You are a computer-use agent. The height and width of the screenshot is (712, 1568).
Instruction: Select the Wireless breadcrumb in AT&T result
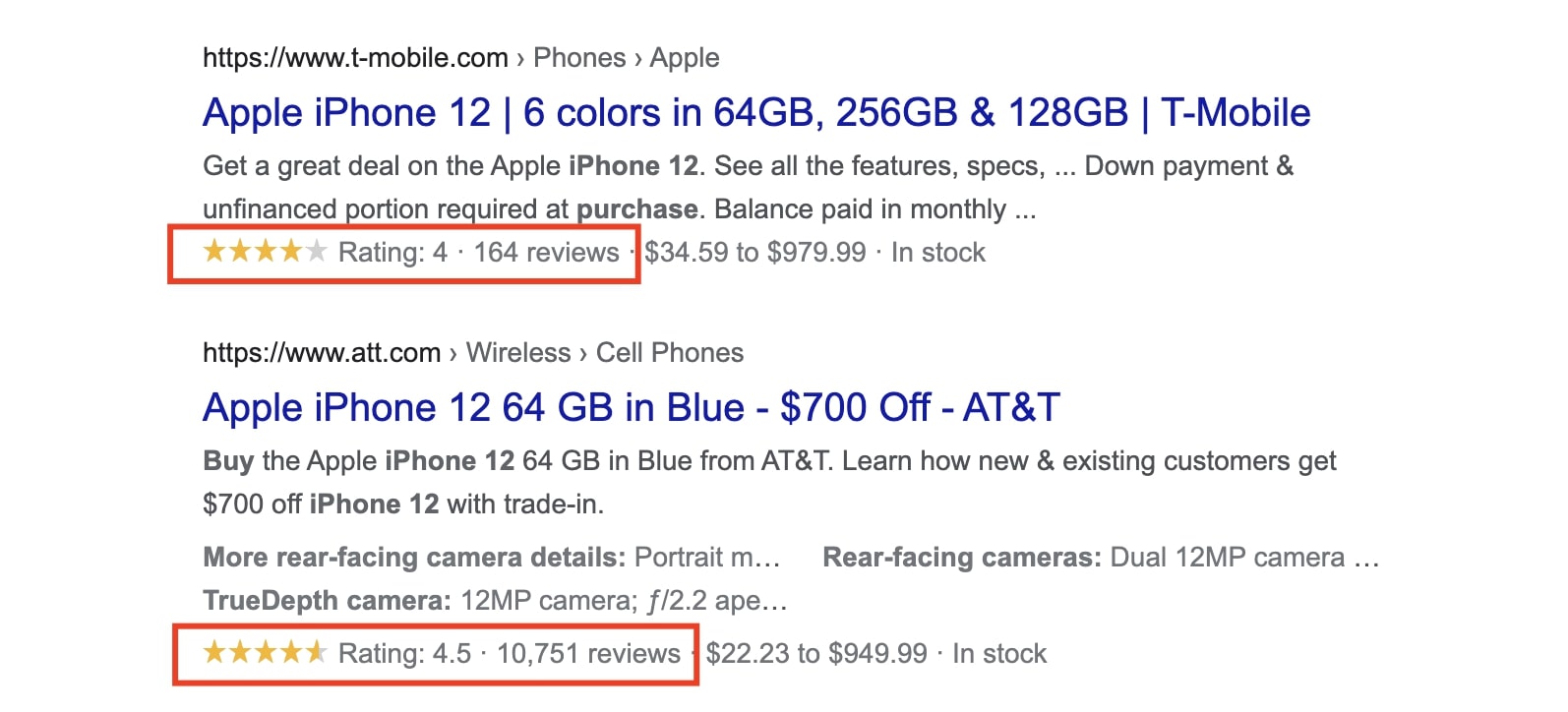(x=518, y=353)
